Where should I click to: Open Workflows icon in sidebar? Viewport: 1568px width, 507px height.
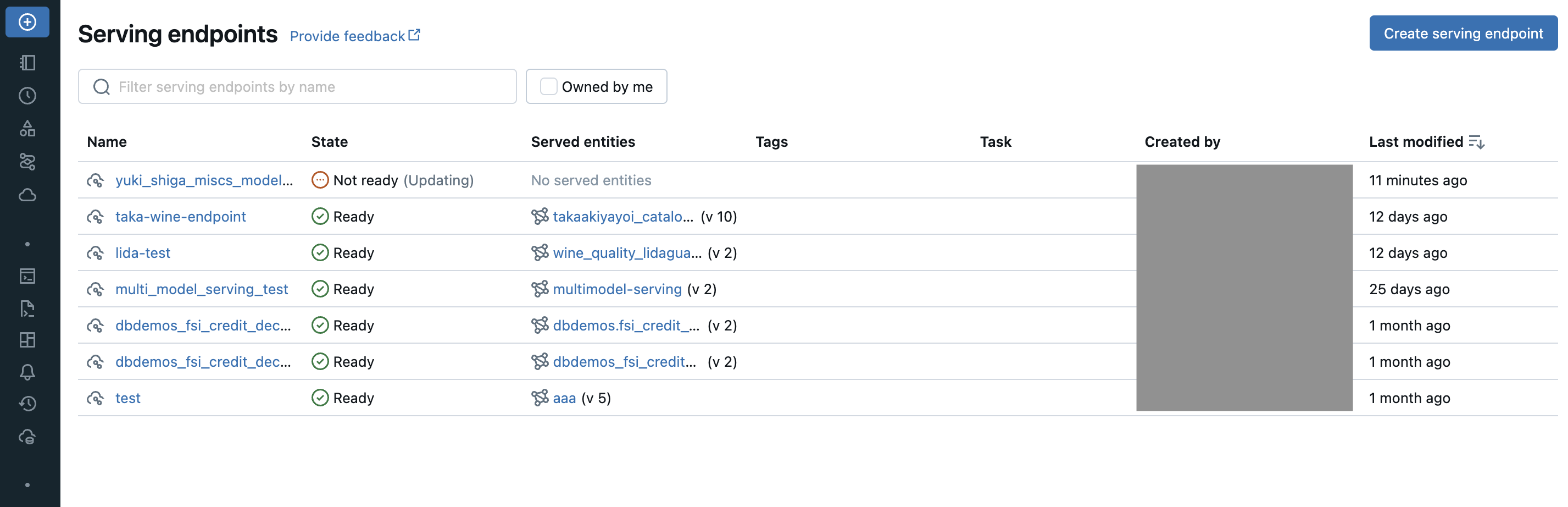(27, 162)
